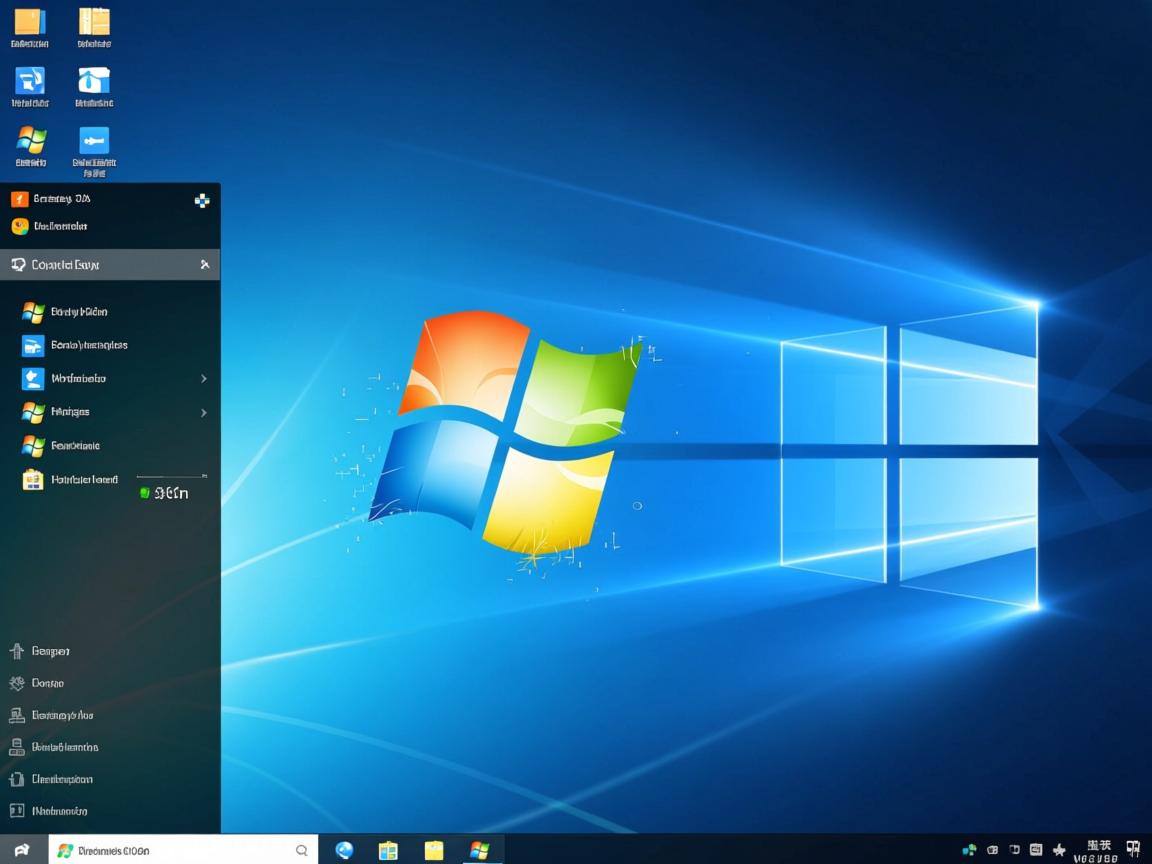Collapse the highlighted menu row using its arrow
Viewport: 1152px width, 864px height.
pyautogui.click(x=207, y=264)
